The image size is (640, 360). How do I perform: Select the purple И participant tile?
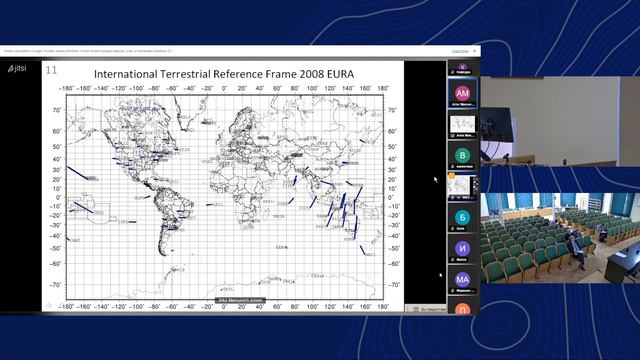[462, 249]
